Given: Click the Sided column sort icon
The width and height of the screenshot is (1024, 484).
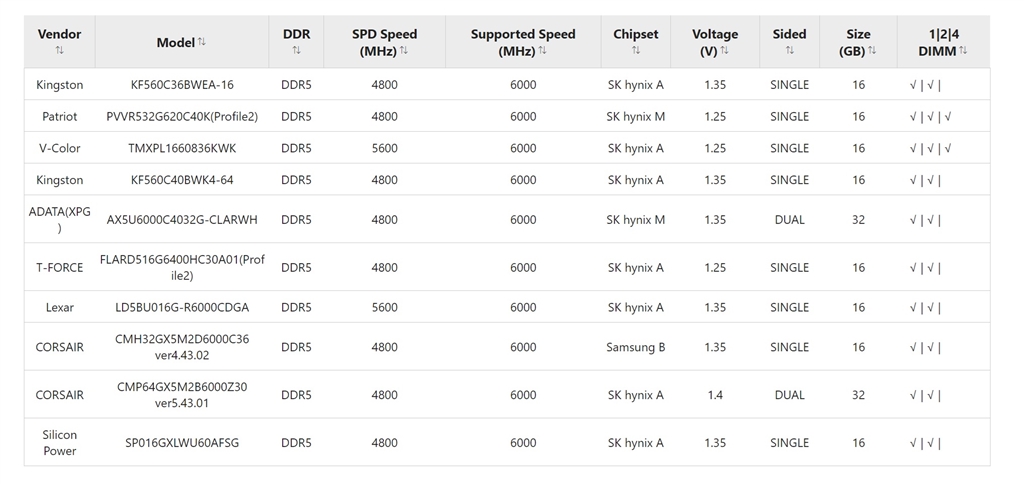Looking at the screenshot, I should point(790,50).
